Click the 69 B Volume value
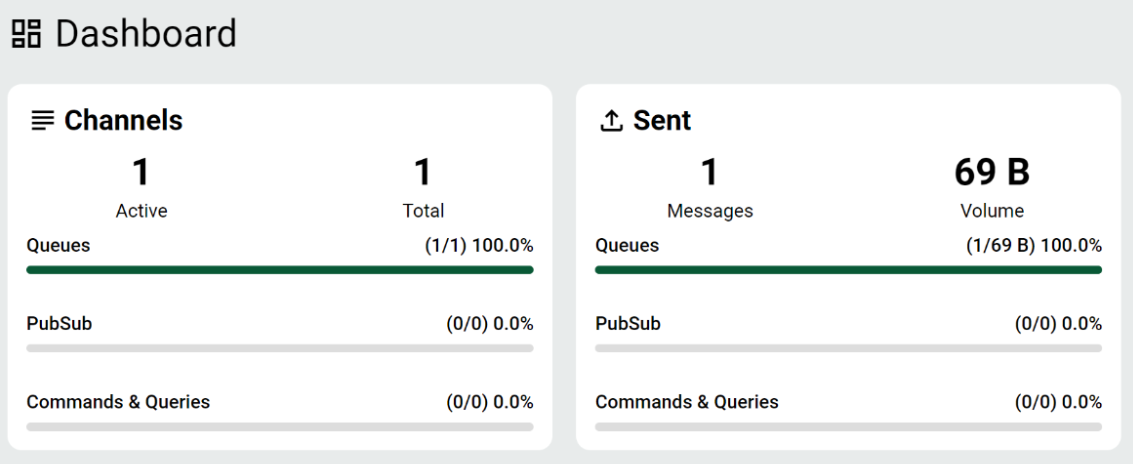Viewport: 1133px width, 464px height. [991, 173]
